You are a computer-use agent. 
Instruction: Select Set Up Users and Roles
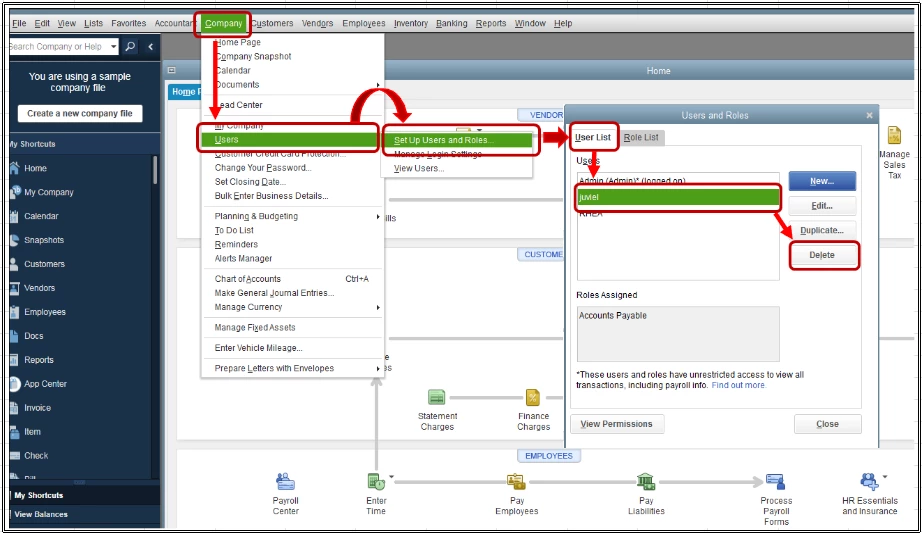pyautogui.click(x=458, y=140)
